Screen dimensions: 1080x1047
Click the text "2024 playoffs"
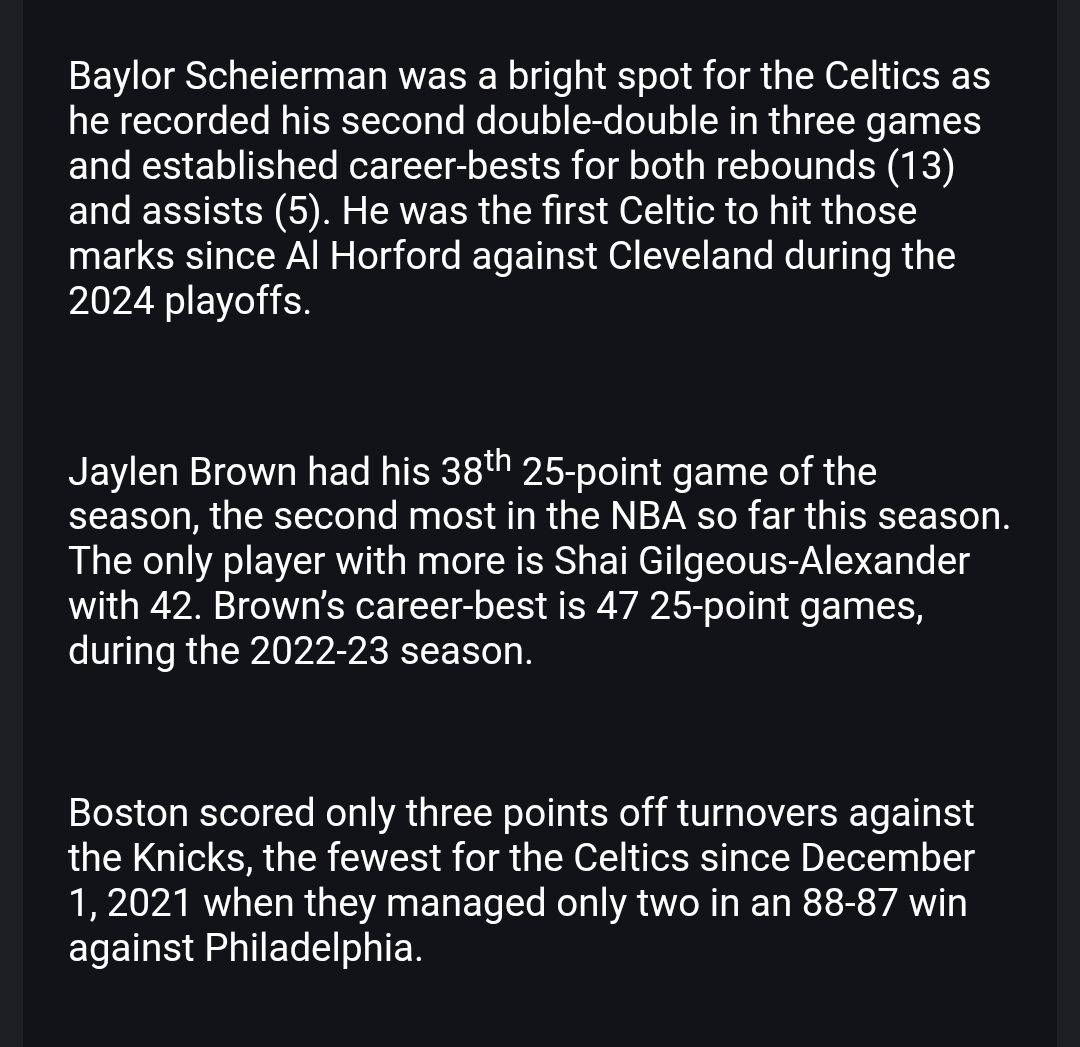[x=189, y=301]
